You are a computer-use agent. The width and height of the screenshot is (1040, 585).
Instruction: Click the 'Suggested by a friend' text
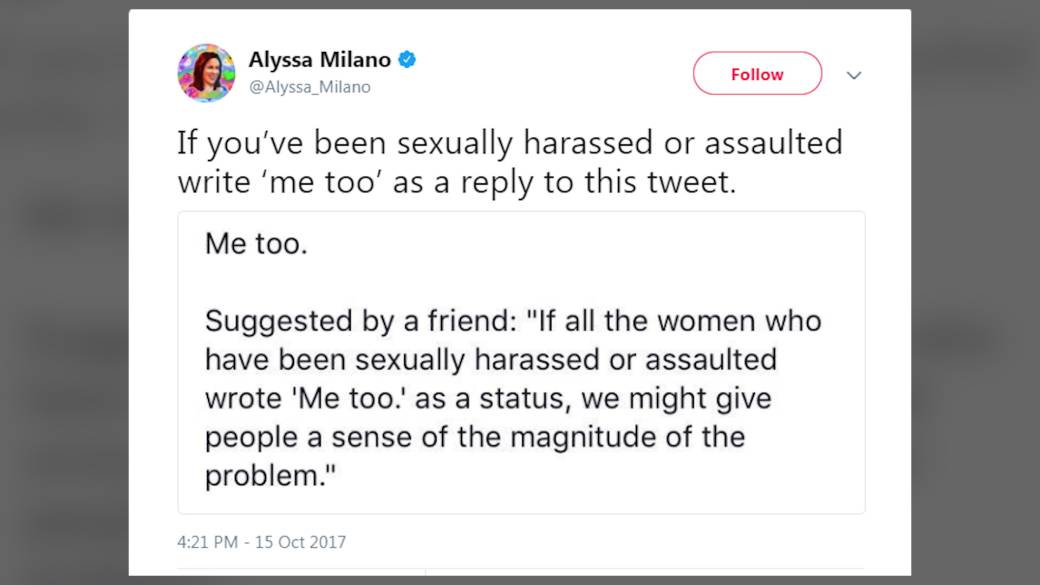pyautogui.click(x=363, y=321)
